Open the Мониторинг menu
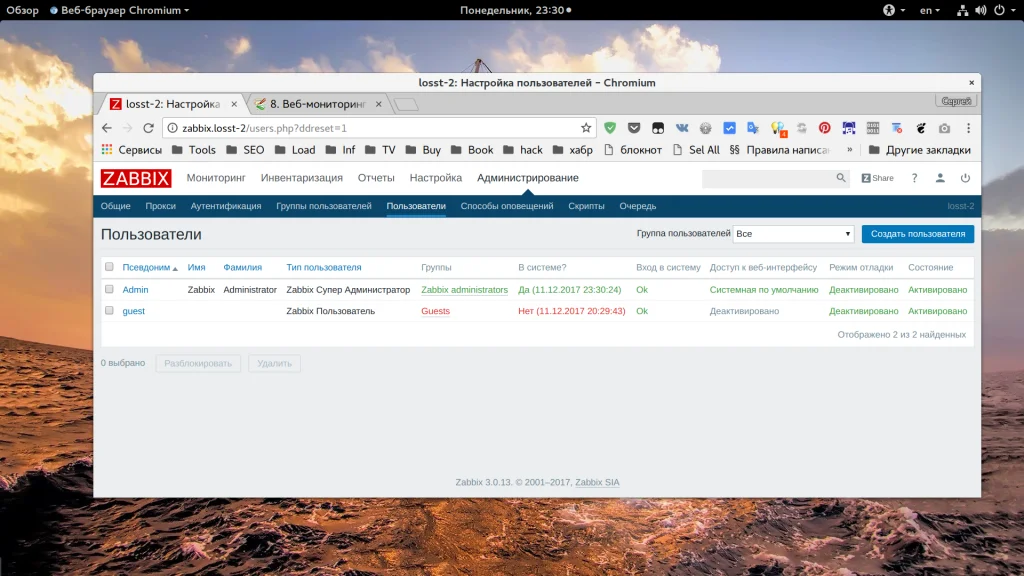The image size is (1024, 576). [215, 178]
